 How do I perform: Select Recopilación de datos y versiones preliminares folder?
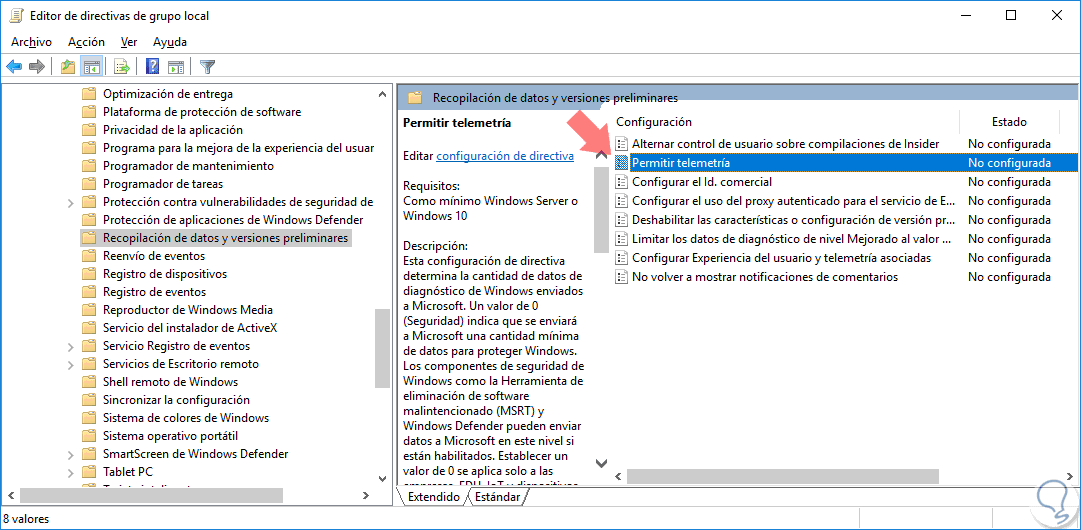(x=226, y=238)
